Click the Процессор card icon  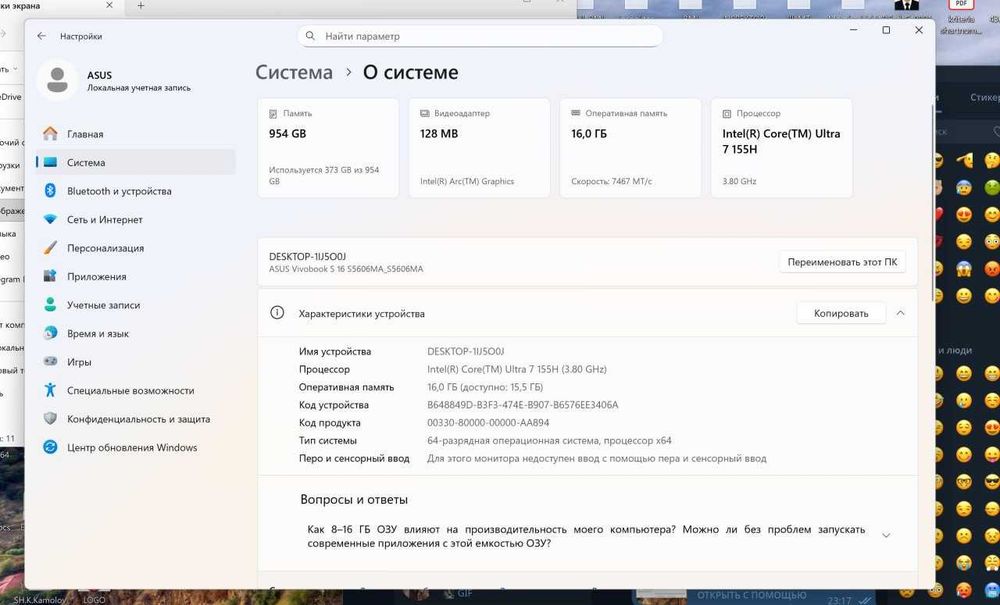pos(727,113)
